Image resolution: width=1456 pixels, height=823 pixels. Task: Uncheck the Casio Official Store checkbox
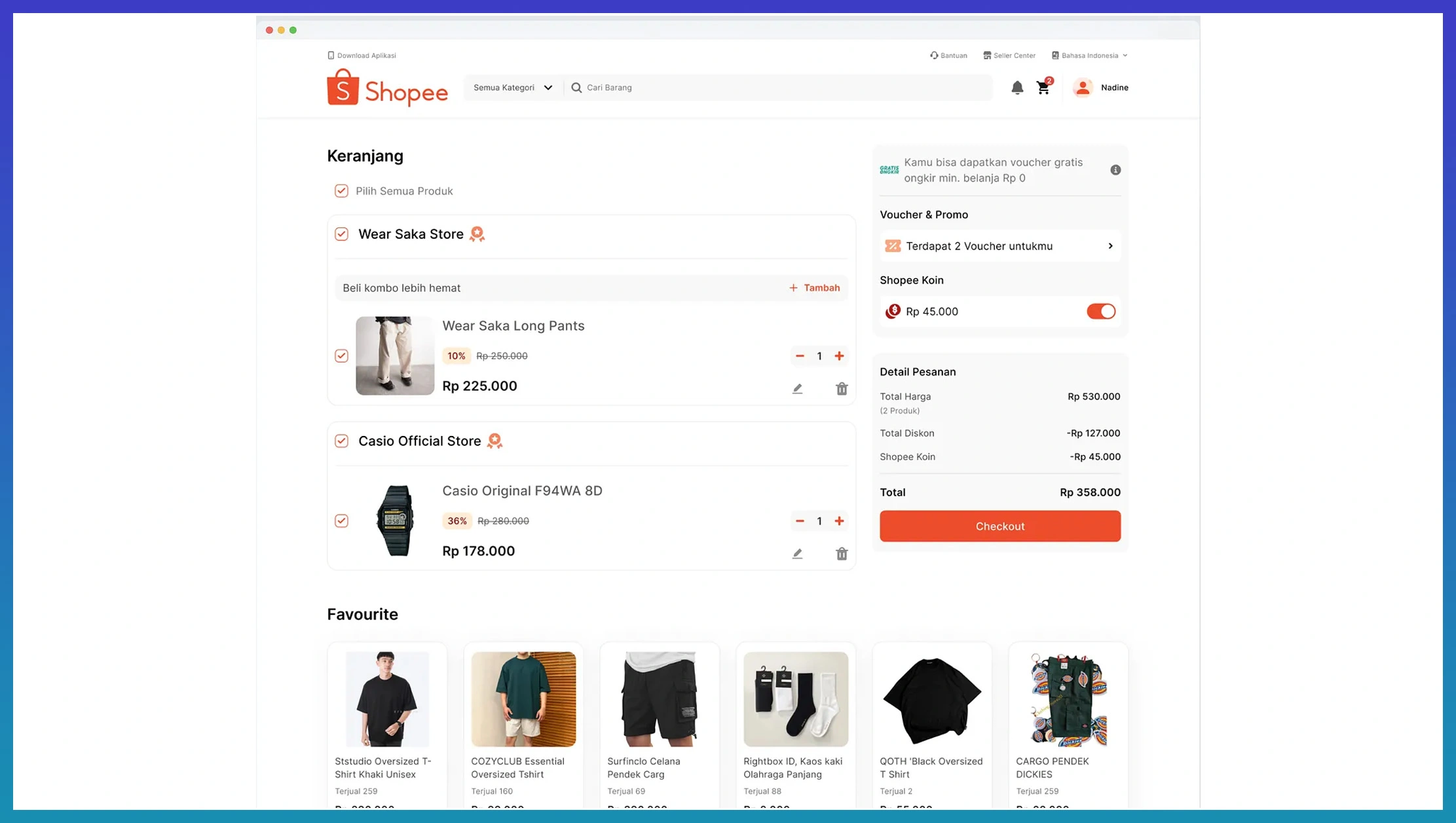point(341,441)
